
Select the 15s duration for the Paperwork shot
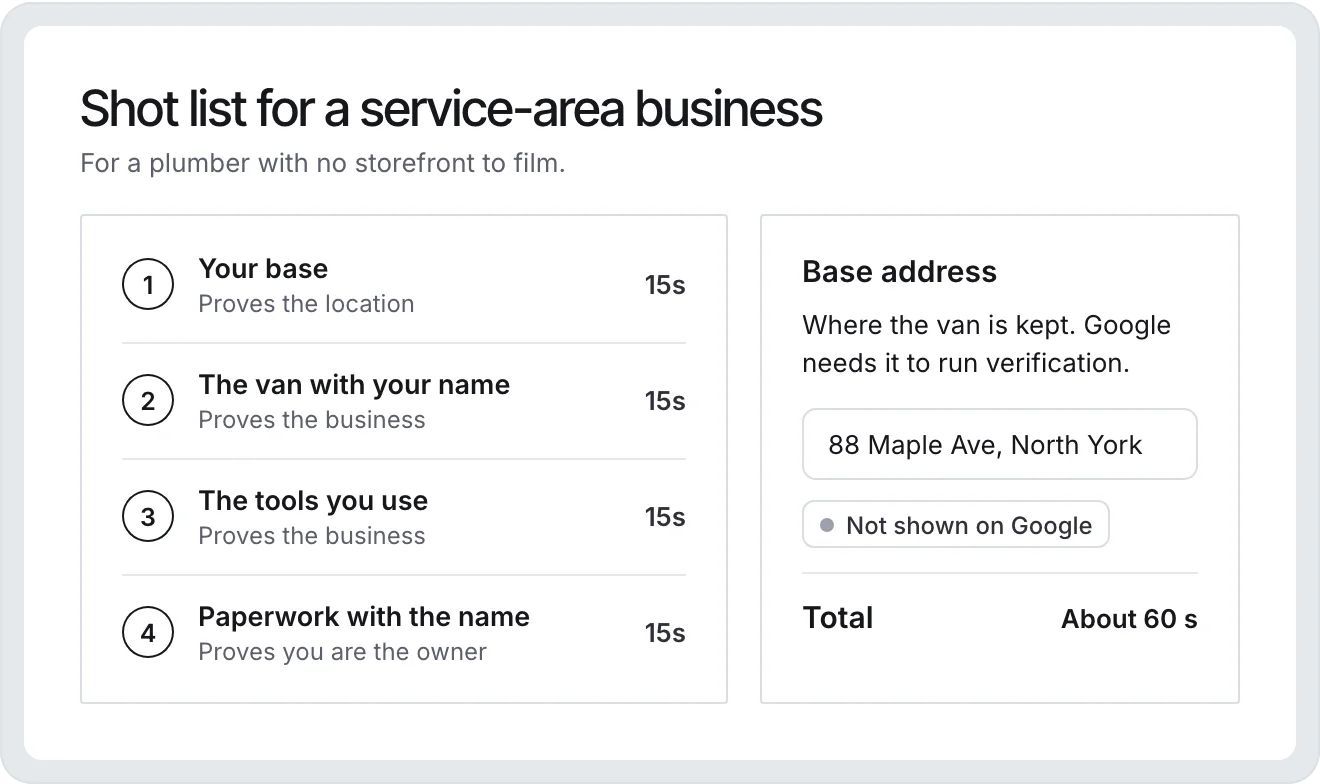point(665,633)
